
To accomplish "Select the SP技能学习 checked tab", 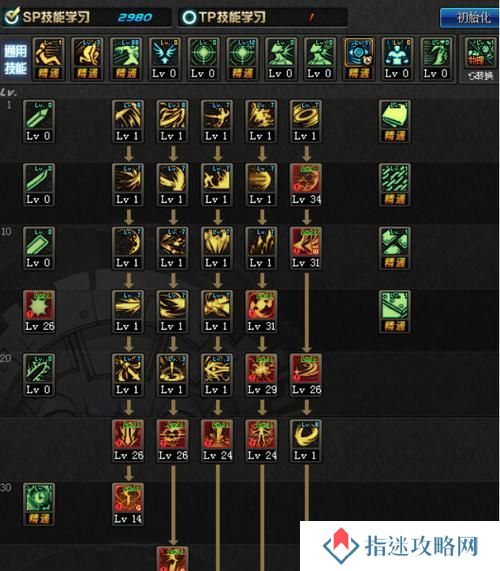I will [48, 17].
